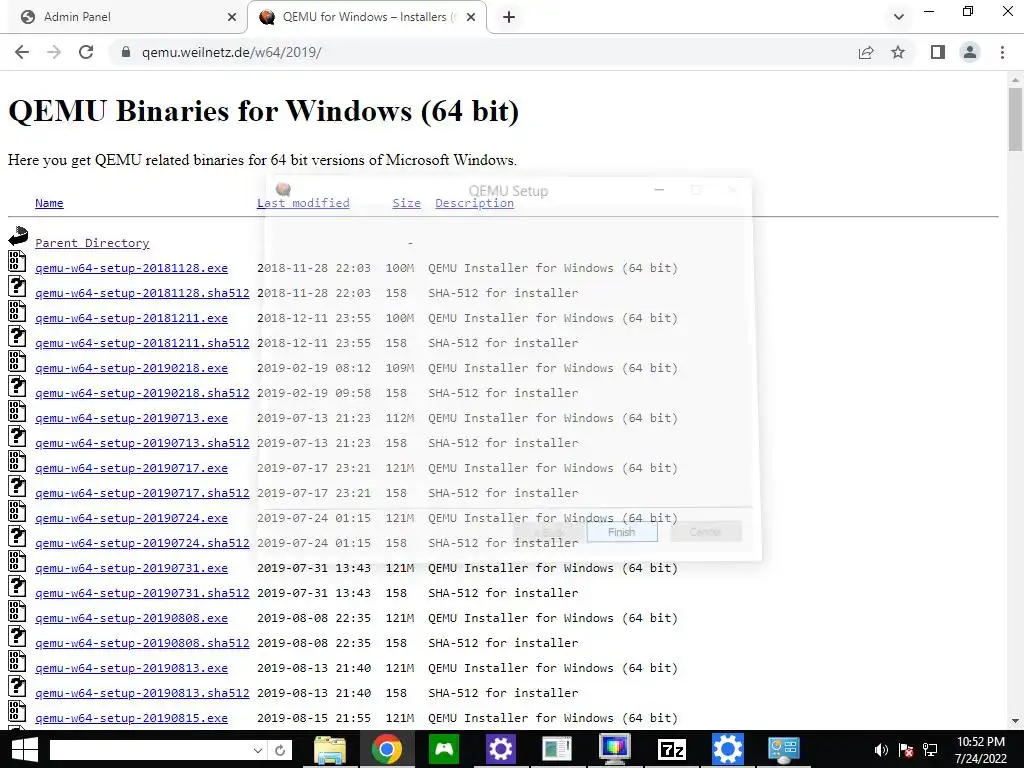Open the Chrome three-dot menu

click(x=1002, y=52)
